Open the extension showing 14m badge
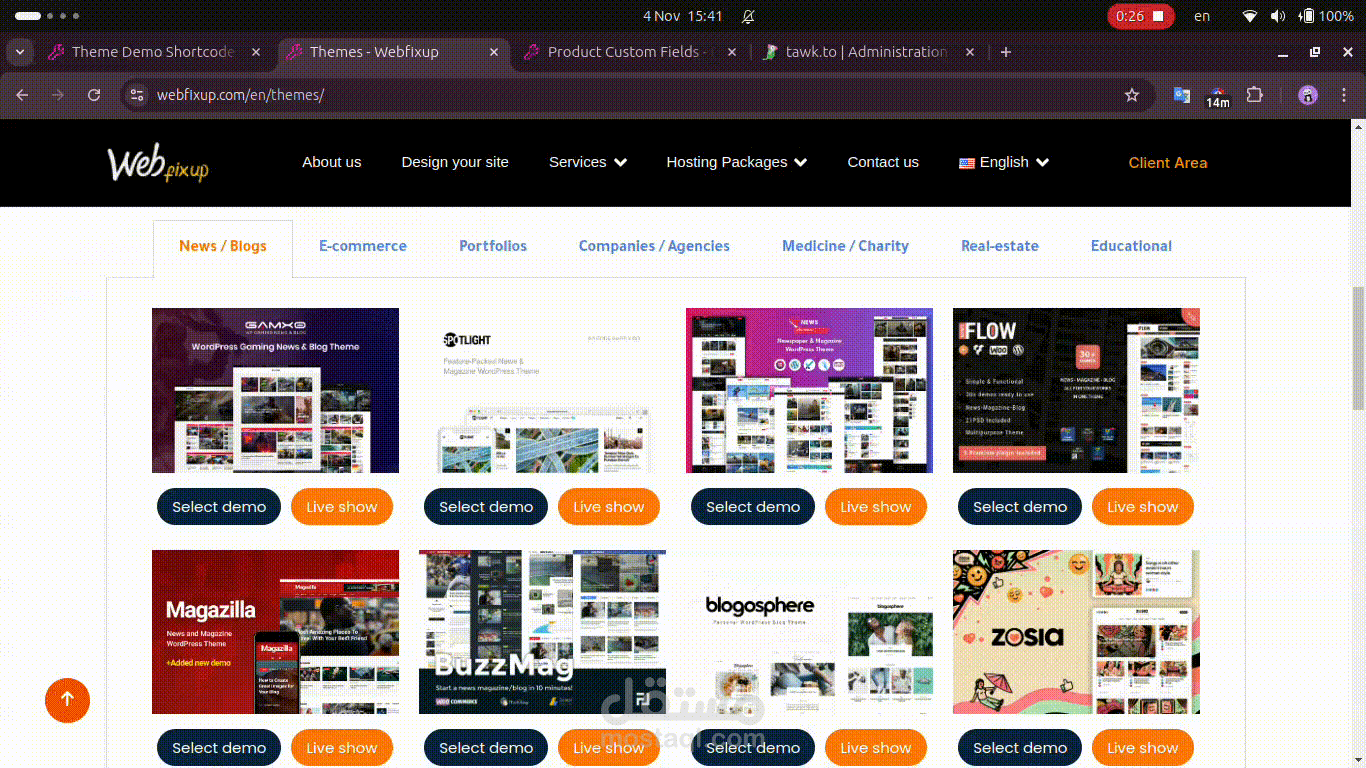 (1217, 96)
